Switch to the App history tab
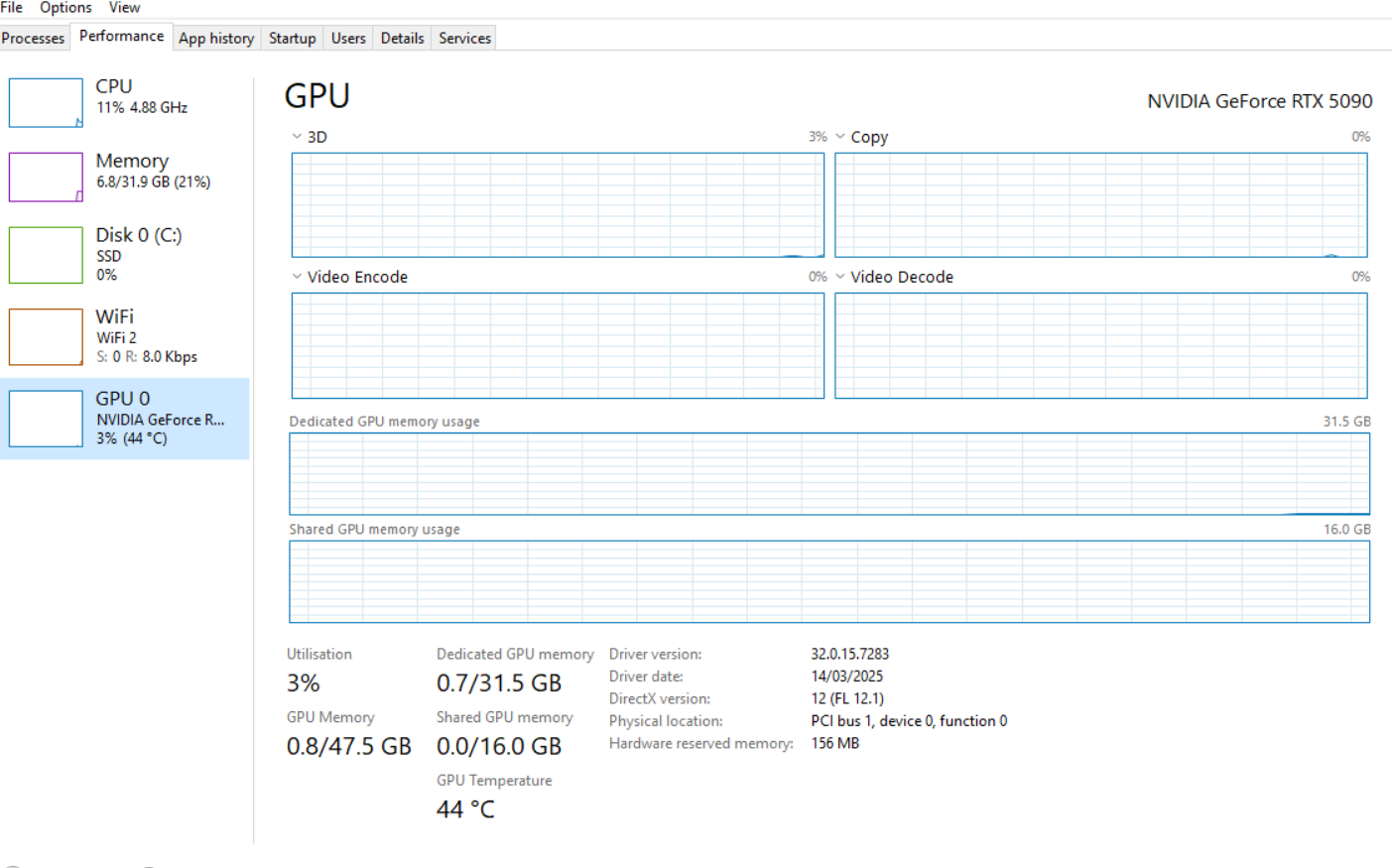This screenshot has width=1392, height=868. tap(216, 39)
